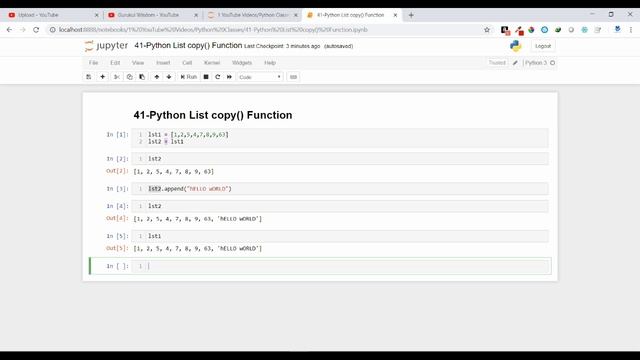Click the Jupyter logo
The image size is (640, 360).
point(106,46)
